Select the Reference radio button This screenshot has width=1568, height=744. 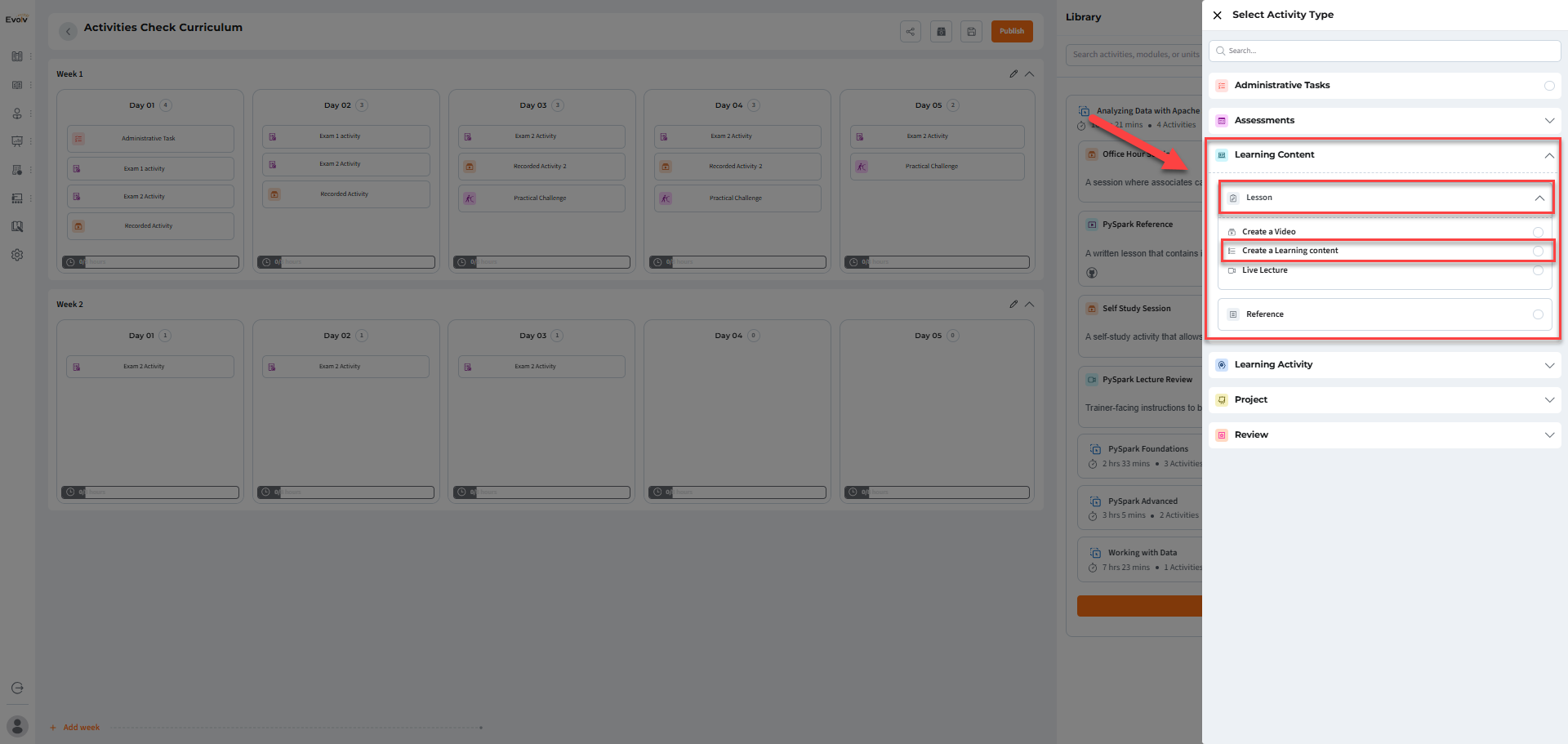click(1538, 314)
